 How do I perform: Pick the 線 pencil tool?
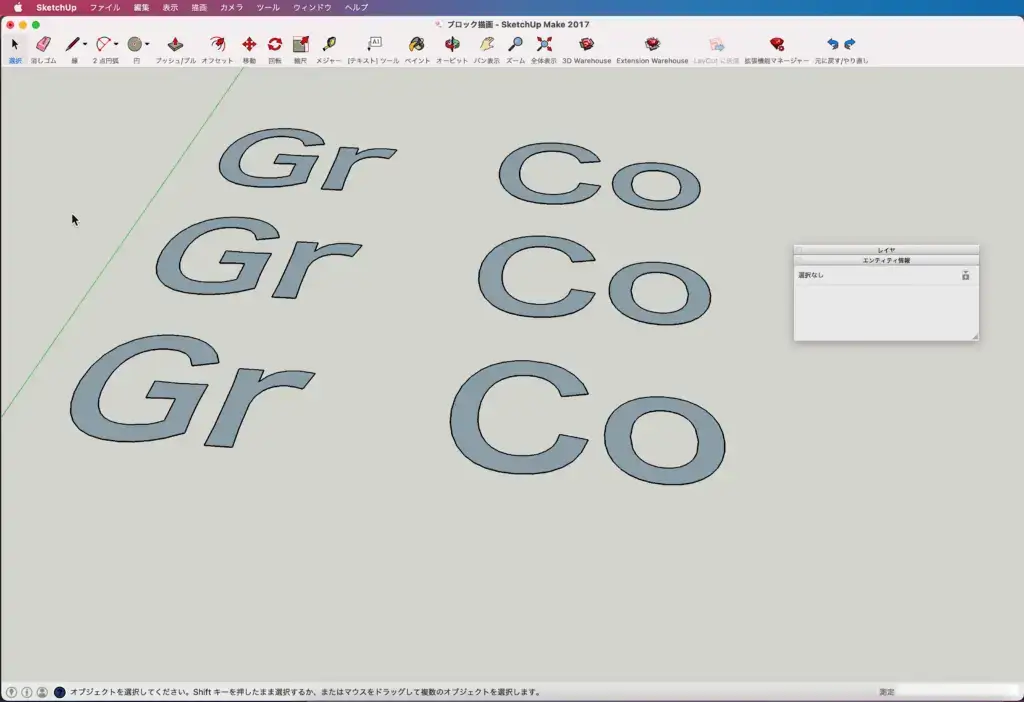72,44
